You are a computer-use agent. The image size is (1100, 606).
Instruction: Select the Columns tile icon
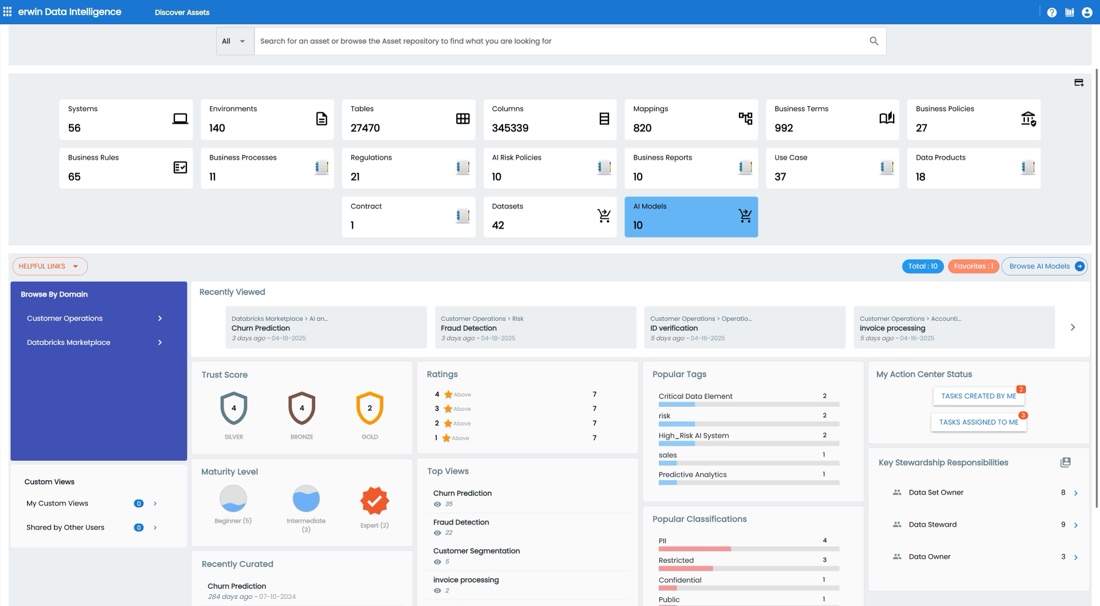[604, 118]
